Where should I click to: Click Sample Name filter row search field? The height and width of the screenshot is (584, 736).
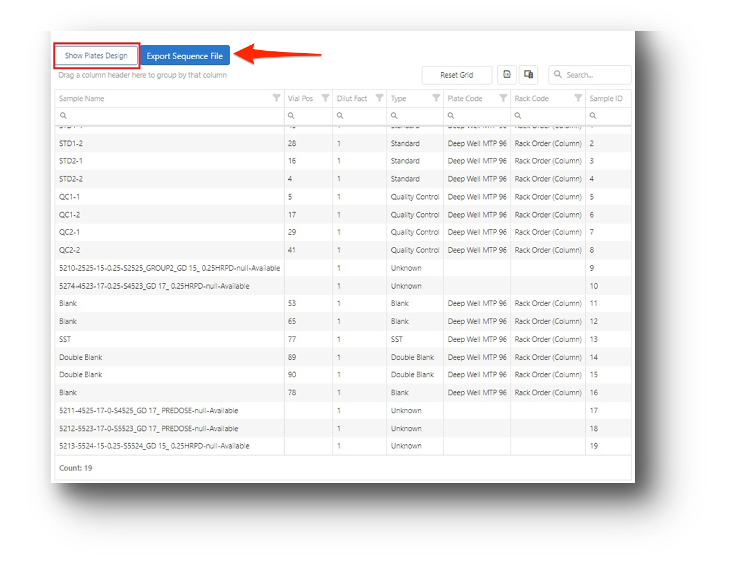pyautogui.click(x=170, y=117)
